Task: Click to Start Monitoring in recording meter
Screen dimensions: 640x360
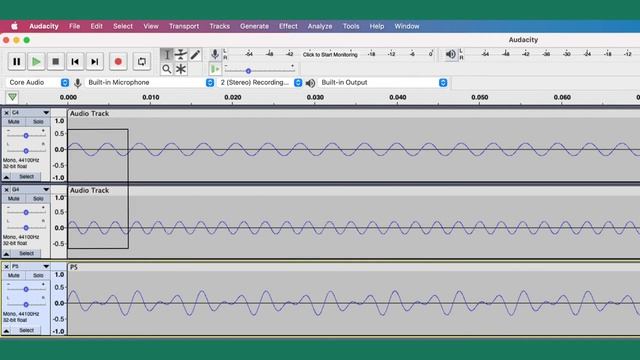Action: coord(330,54)
